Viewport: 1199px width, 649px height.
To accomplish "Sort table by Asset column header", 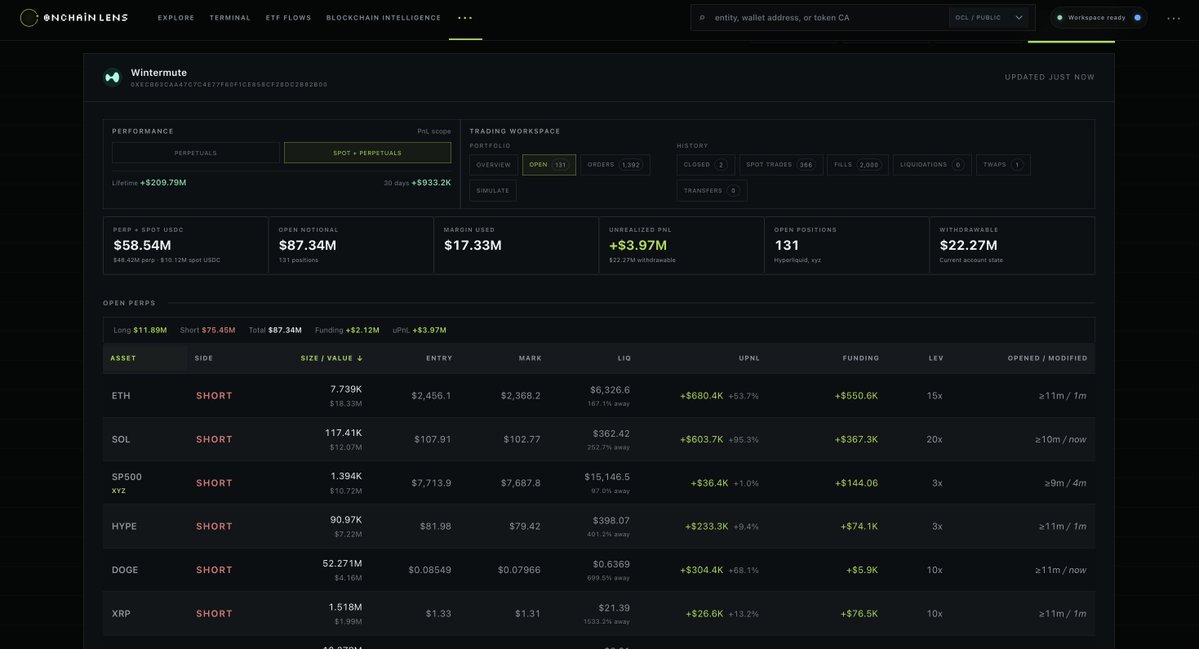I will click(x=123, y=359).
